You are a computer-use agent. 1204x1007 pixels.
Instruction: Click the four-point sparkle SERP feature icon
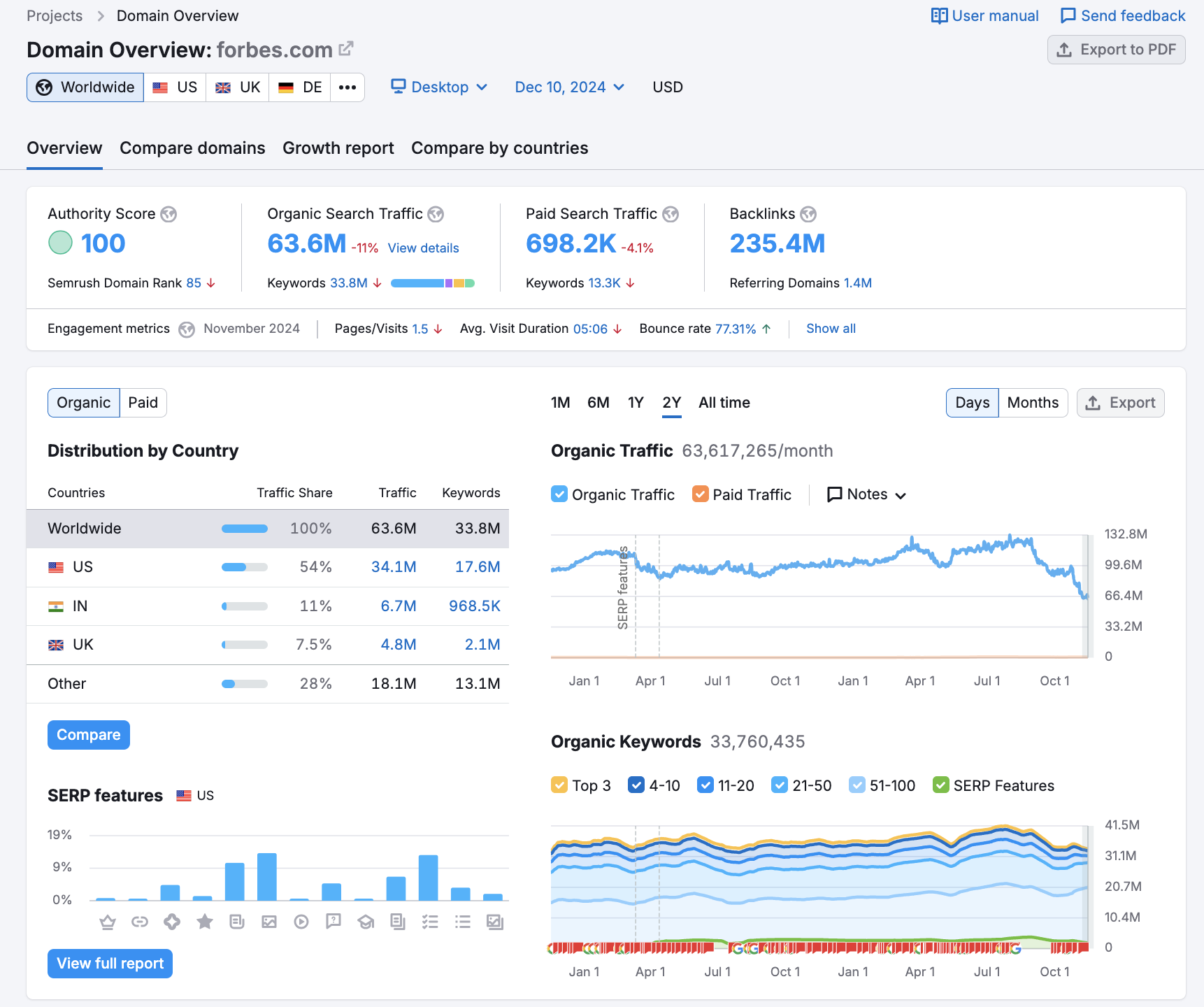click(172, 922)
